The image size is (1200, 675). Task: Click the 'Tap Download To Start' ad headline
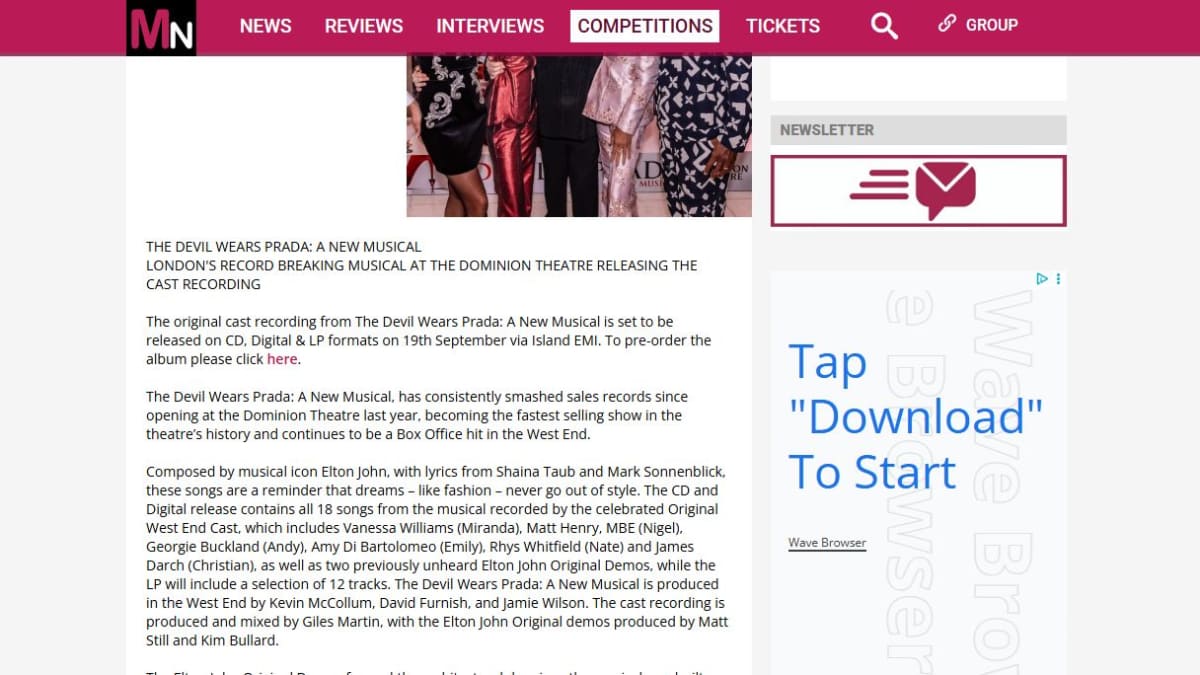915,417
